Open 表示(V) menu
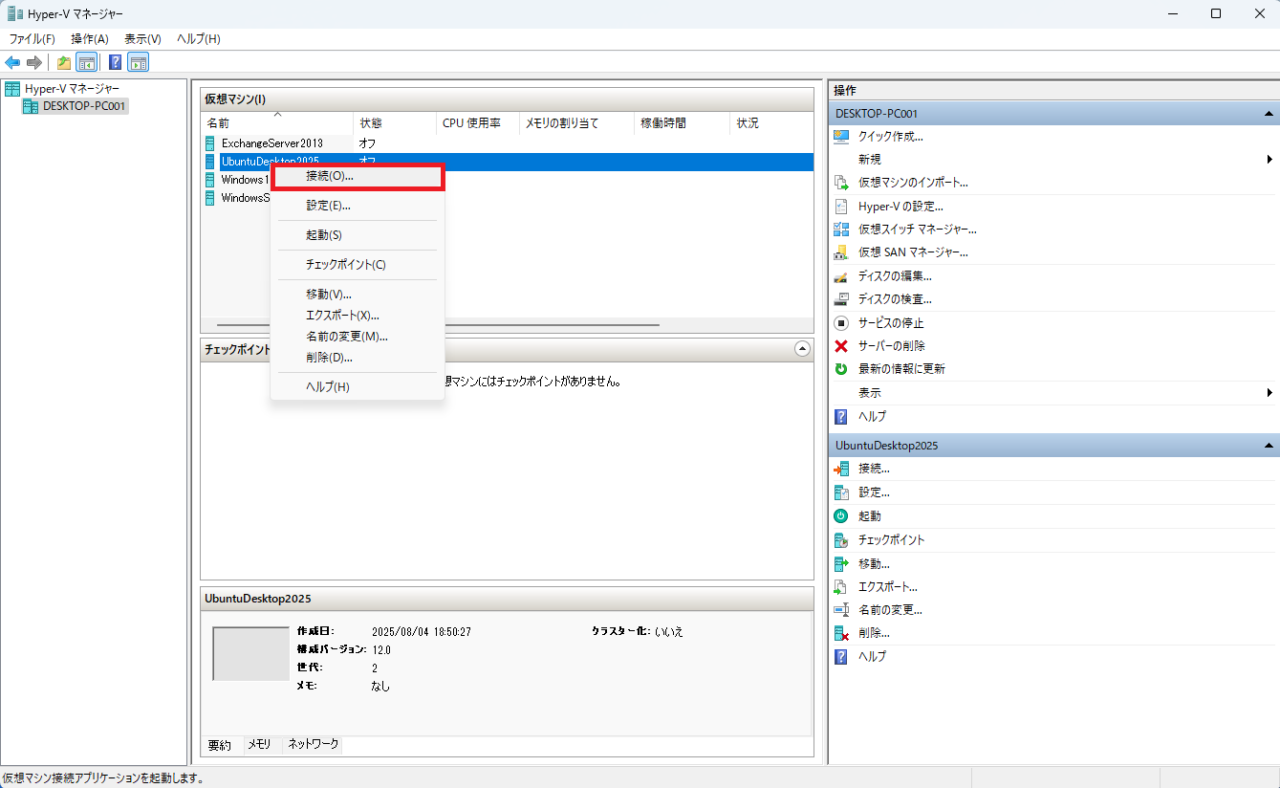The height and width of the screenshot is (788, 1280). click(143, 39)
